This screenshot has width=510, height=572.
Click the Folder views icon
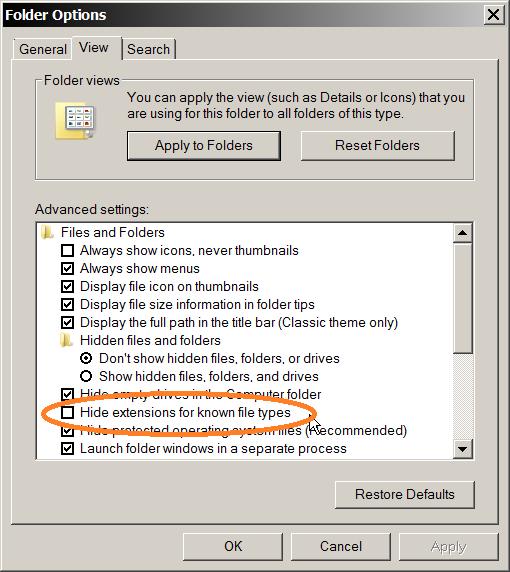[x=75, y=121]
